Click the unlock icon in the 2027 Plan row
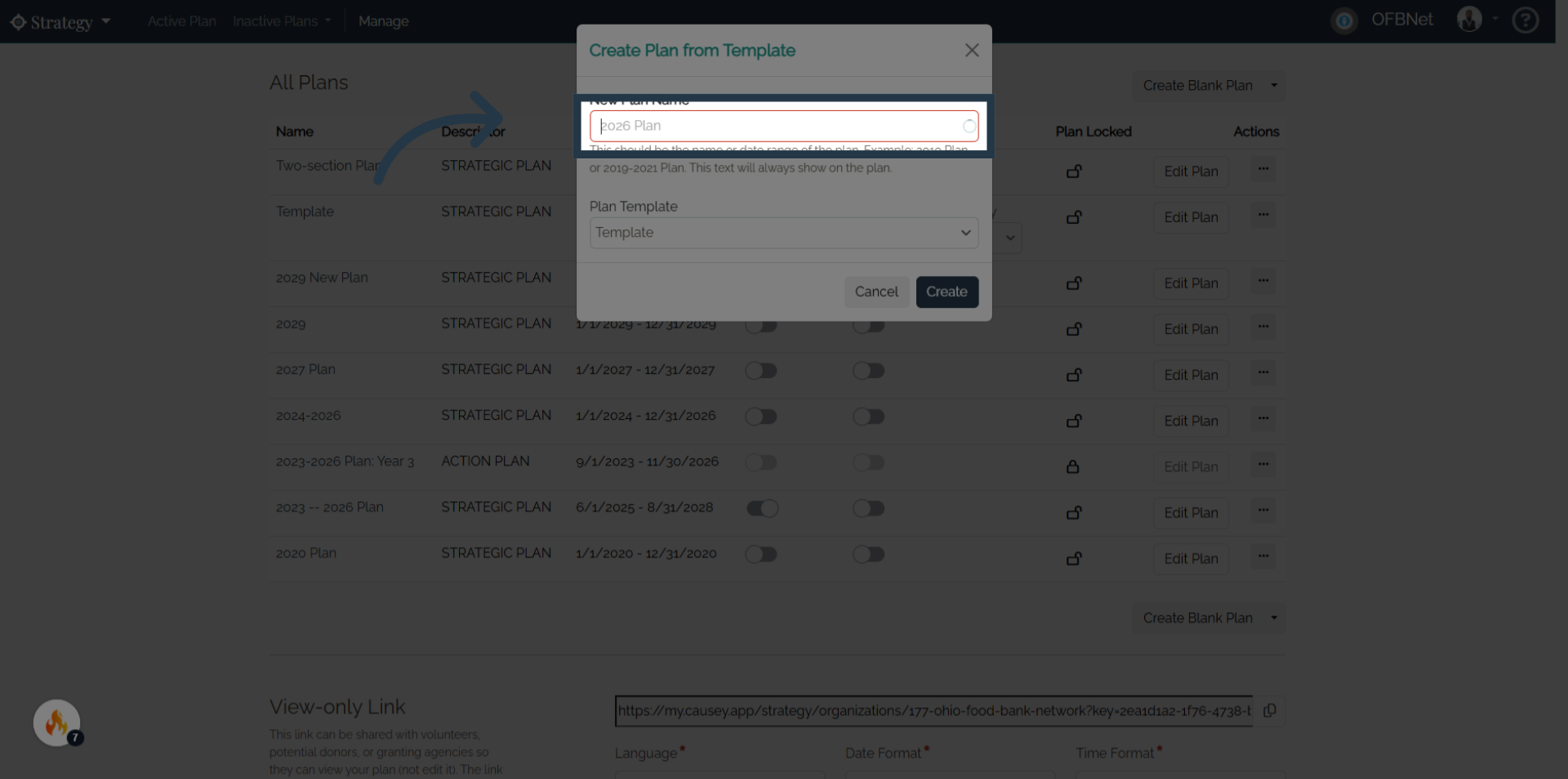The image size is (1568, 779). pos(1074,375)
